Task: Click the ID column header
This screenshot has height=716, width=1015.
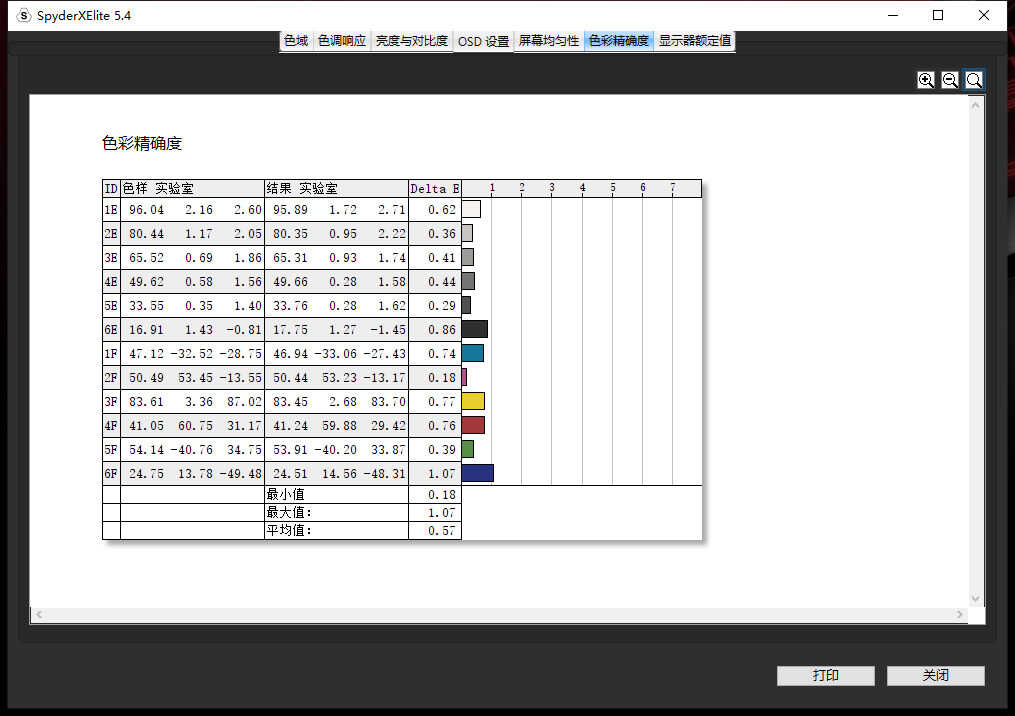Action: pos(111,189)
